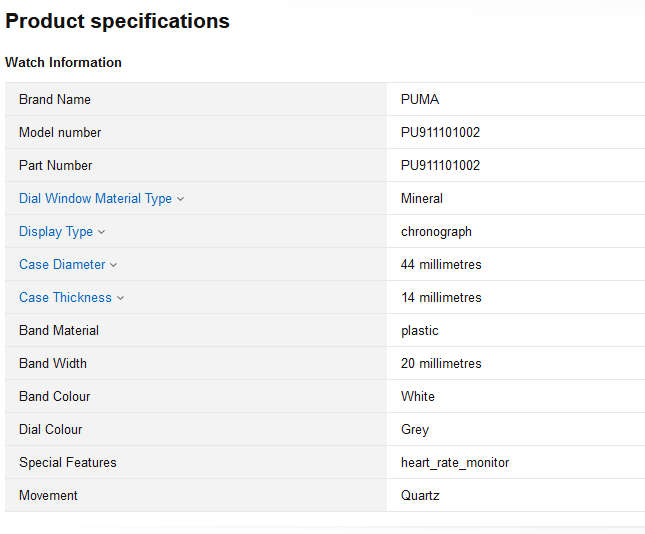
Task: Expand the chevron after Case Thickness
Action: click(121, 298)
